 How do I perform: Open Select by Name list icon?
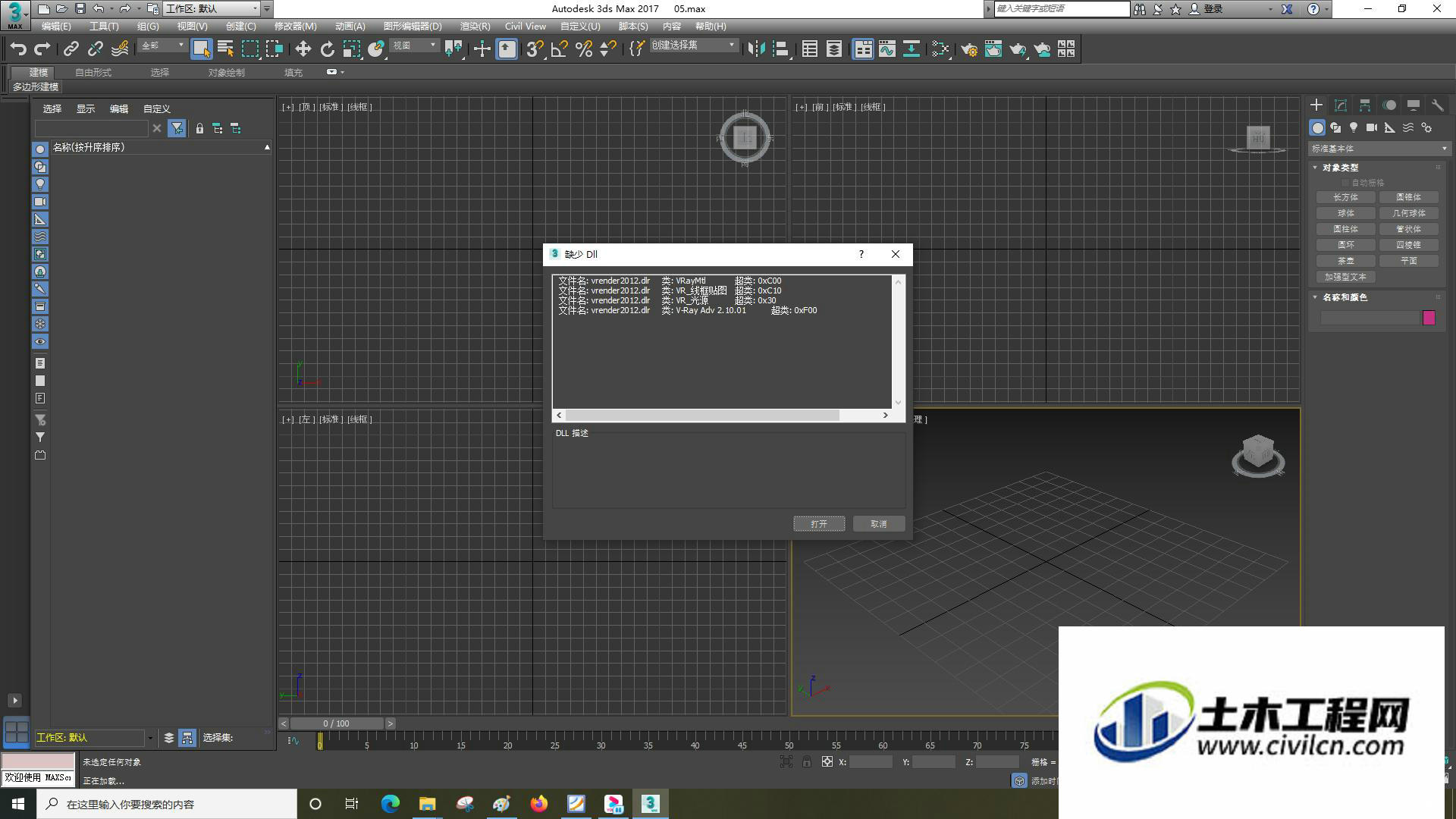tap(225, 49)
